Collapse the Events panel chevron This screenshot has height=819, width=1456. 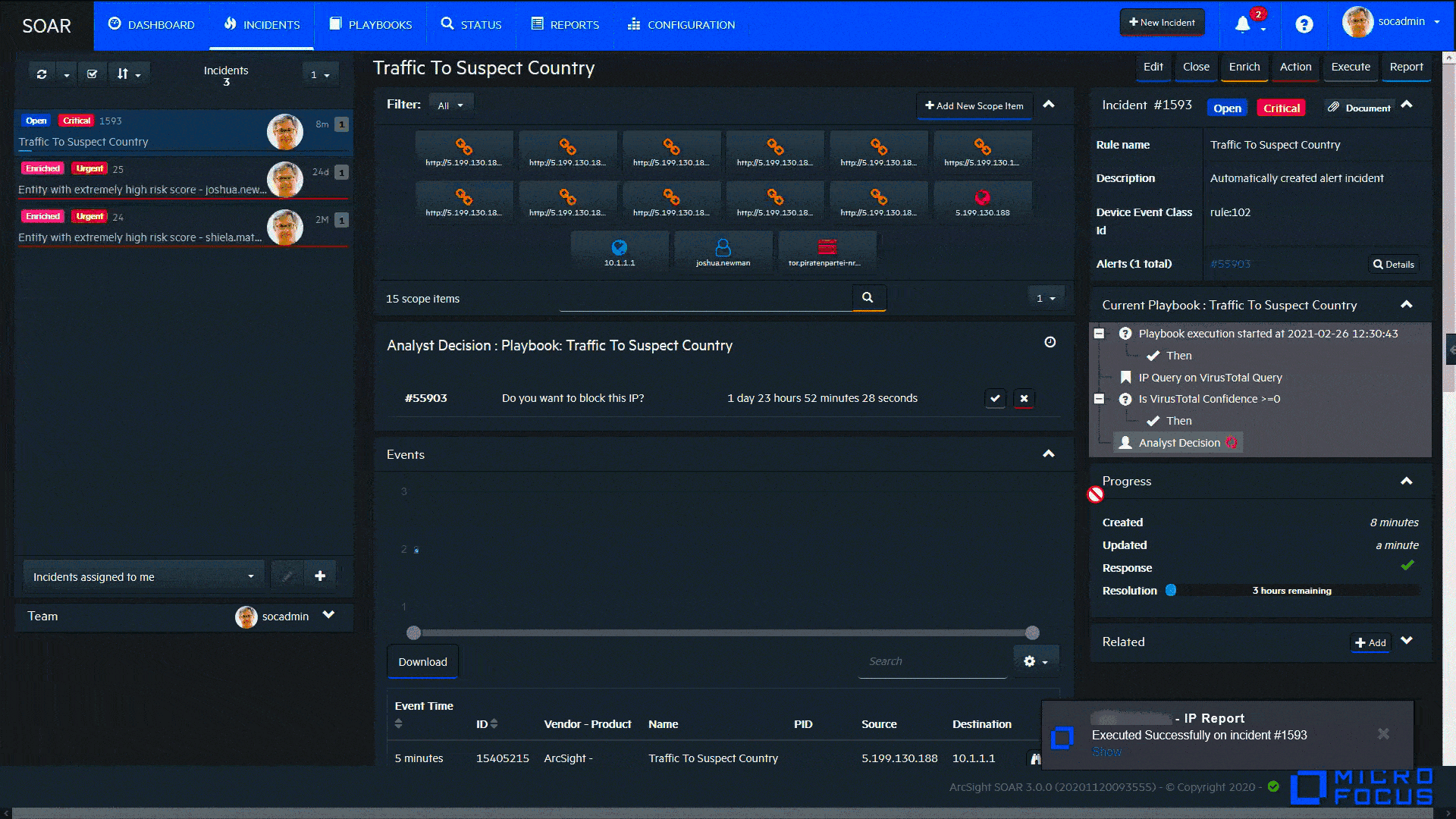pyautogui.click(x=1048, y=454)
